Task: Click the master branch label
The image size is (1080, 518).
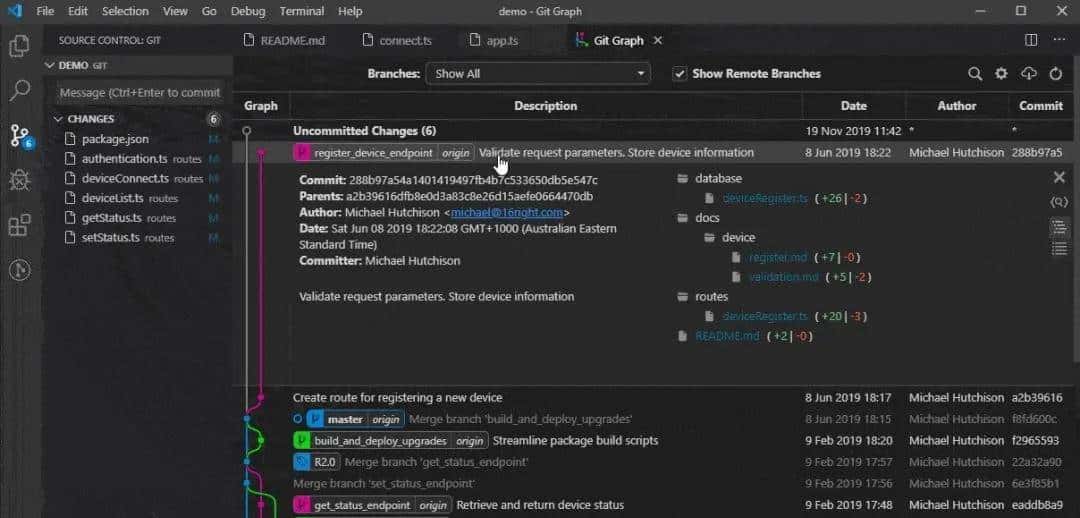Action: (x=345, y=419)
